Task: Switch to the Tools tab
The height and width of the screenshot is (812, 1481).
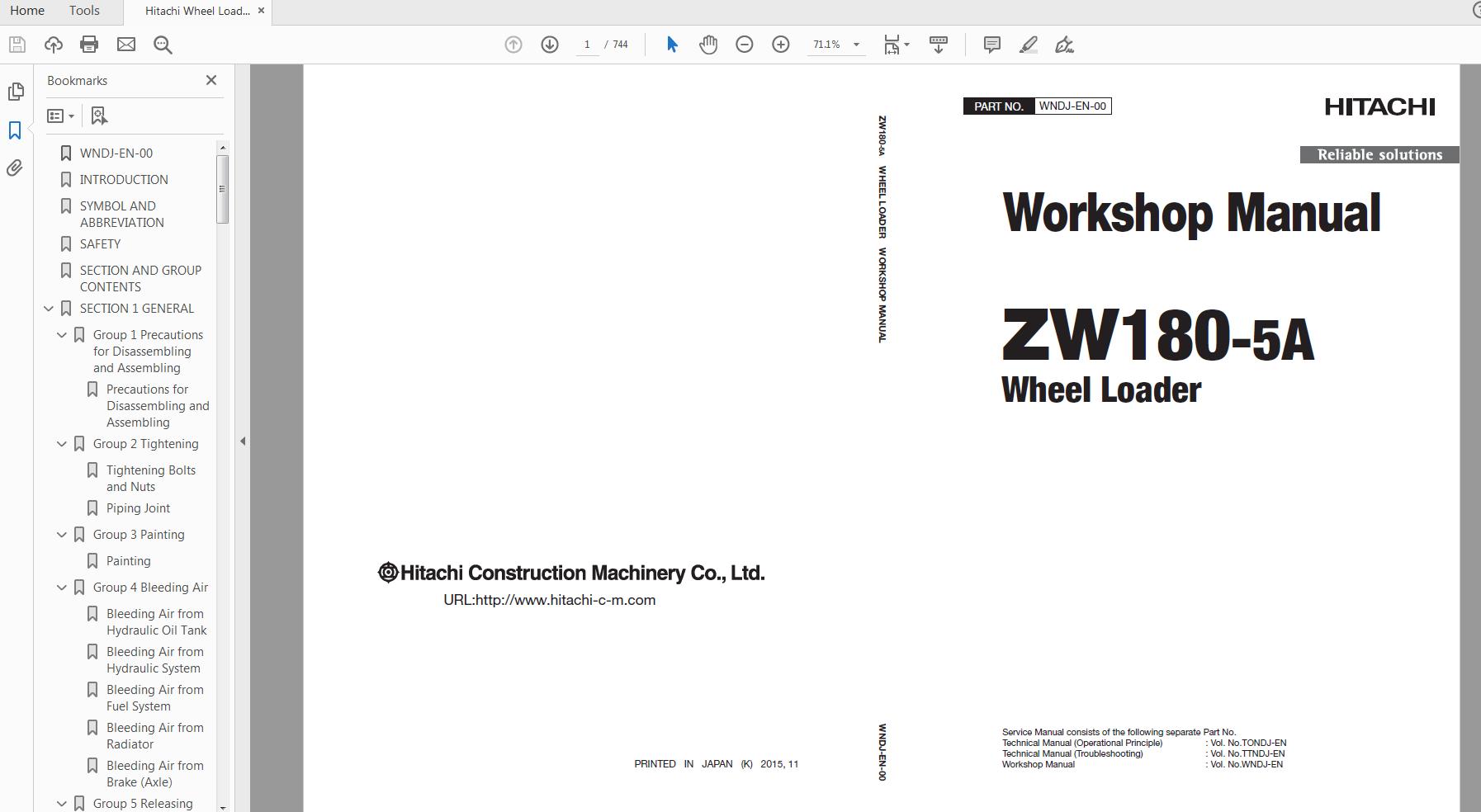Action: tap(83, 11)
